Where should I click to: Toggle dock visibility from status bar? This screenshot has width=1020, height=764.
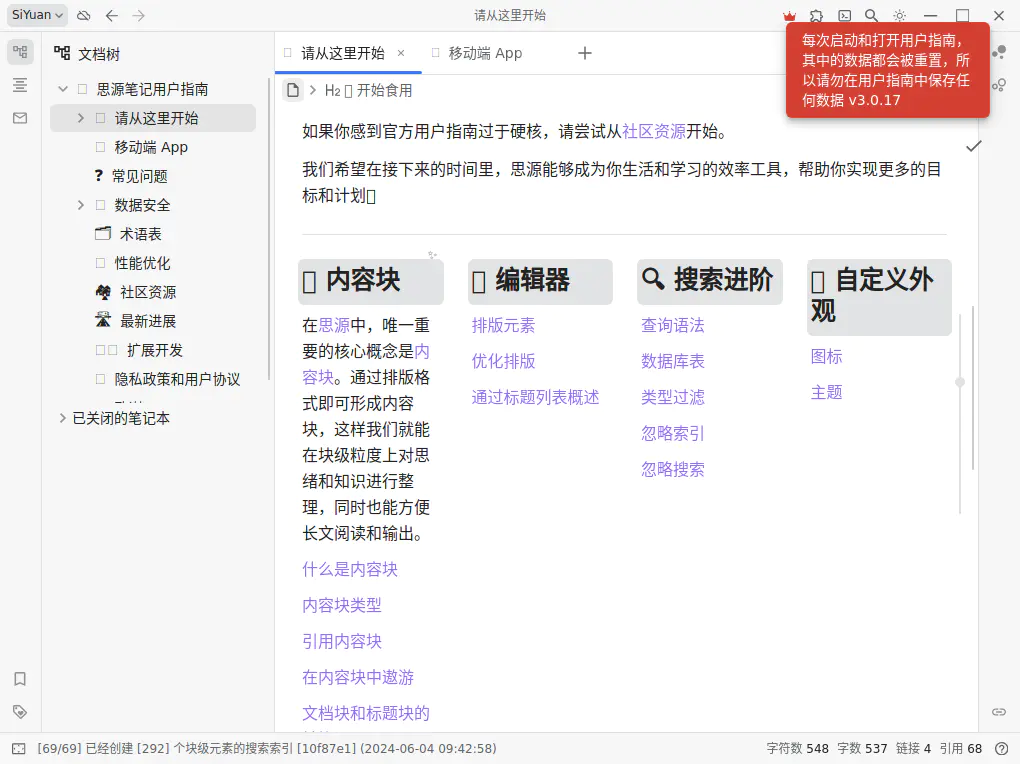click(x=19, y=748)
